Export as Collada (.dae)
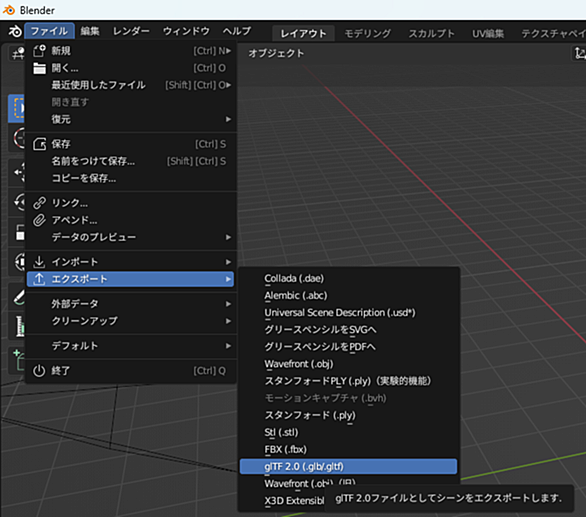Image resolution: width=586 pixels, height=517 pixels. tap(348, 278)
